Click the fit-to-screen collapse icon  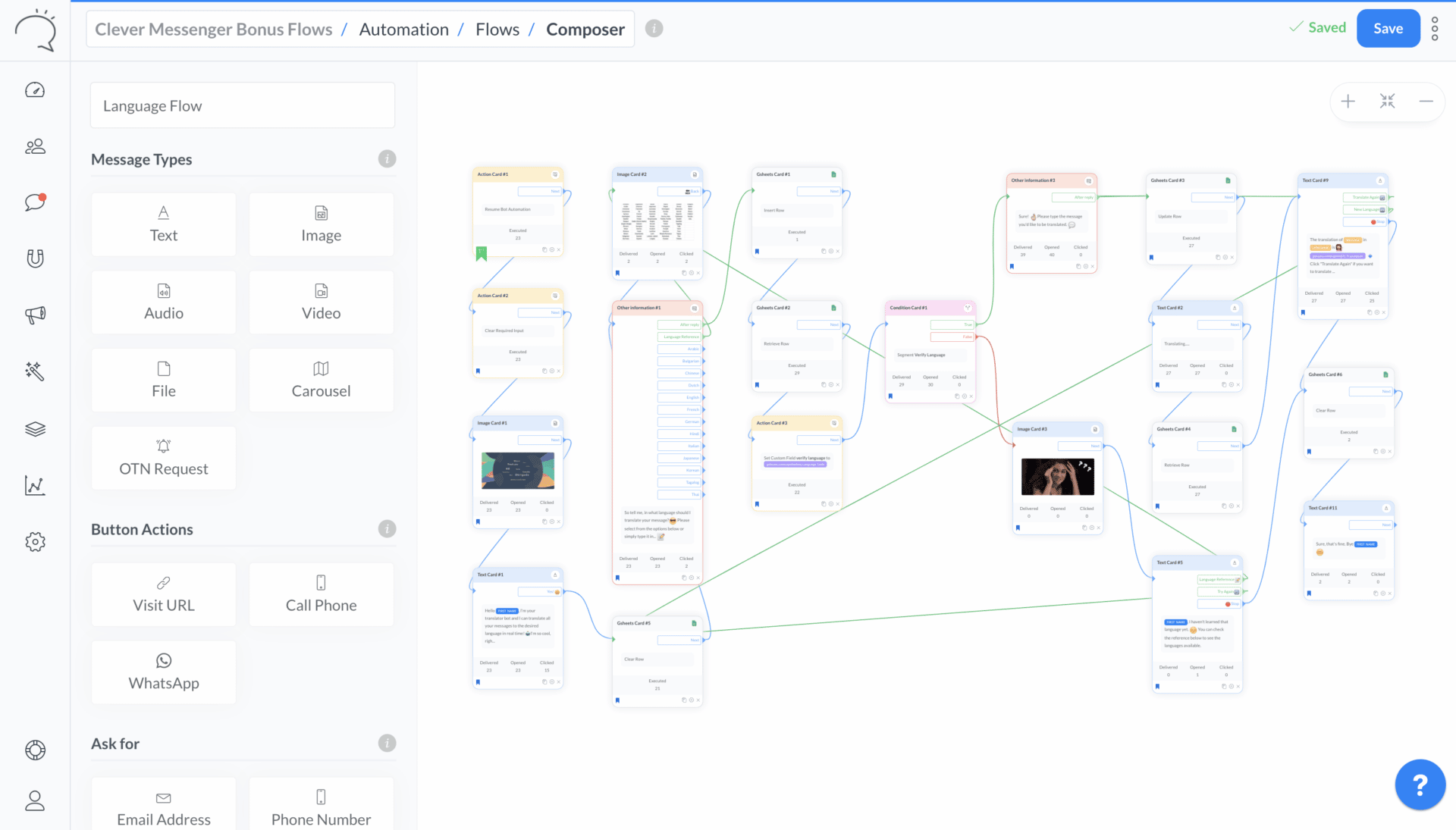click(x=1387, y=101)
